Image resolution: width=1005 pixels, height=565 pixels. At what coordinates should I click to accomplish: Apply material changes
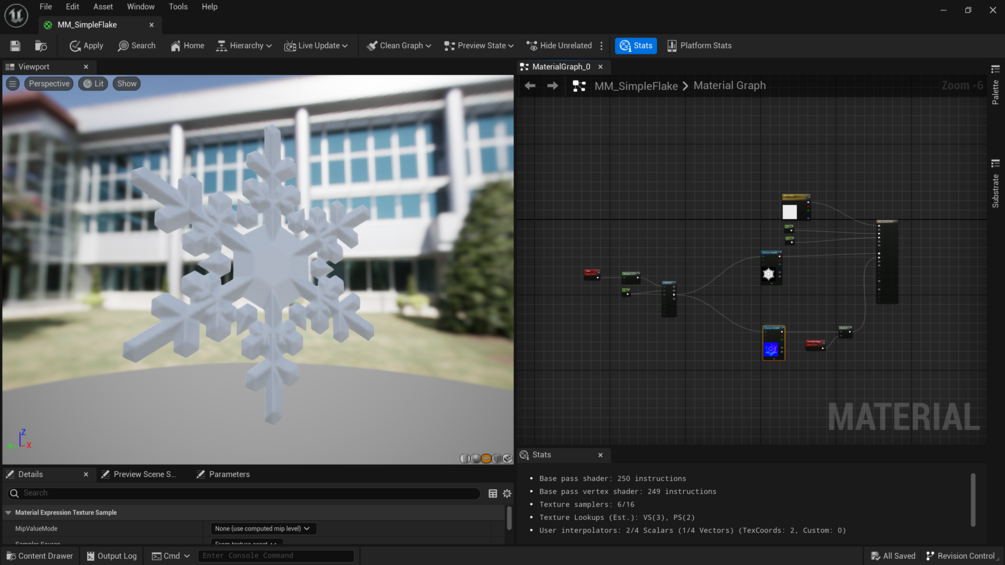[x=87, y=45]
